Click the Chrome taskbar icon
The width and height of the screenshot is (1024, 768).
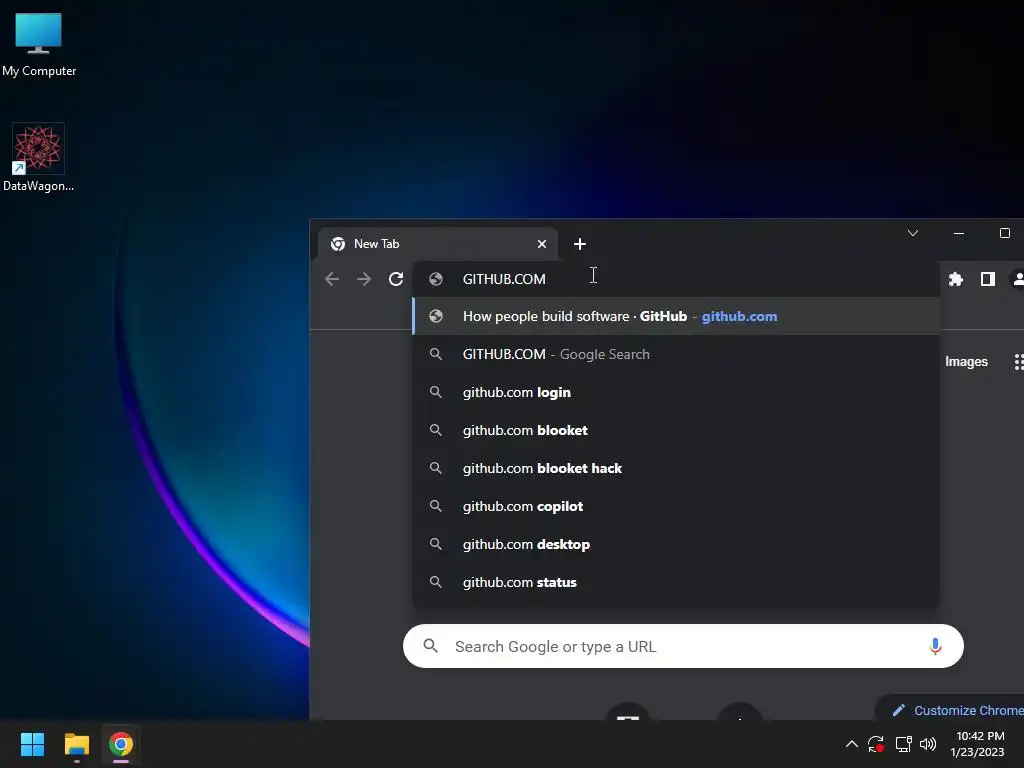click(x=121, y=744)
